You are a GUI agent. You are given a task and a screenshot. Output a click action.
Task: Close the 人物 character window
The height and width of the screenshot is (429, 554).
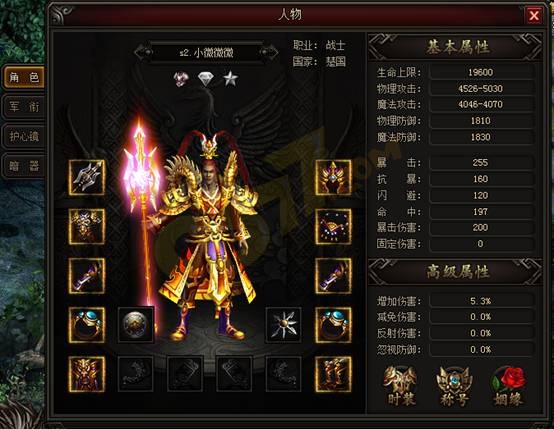pos(534,15)
